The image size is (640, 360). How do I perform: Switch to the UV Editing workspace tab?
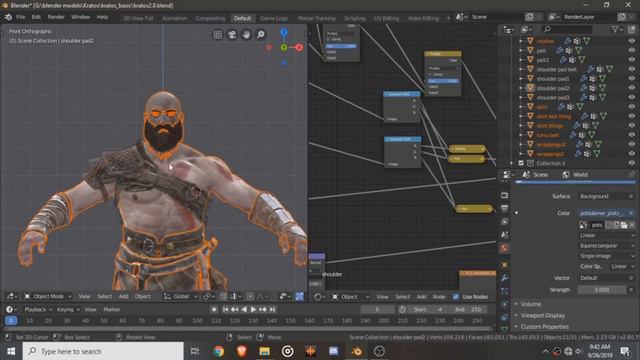tap(386, 18)
